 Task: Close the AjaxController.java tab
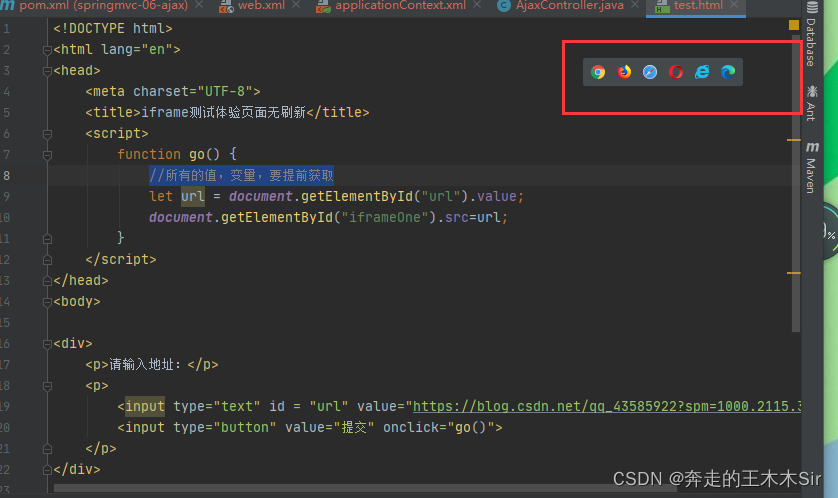[x=634, y=5]
